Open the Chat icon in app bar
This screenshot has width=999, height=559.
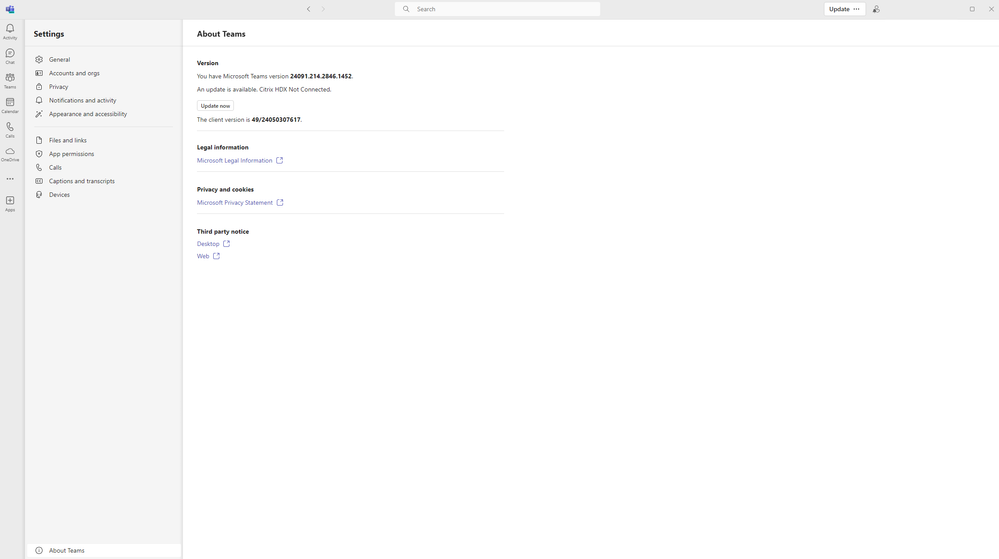click(10, 56)
